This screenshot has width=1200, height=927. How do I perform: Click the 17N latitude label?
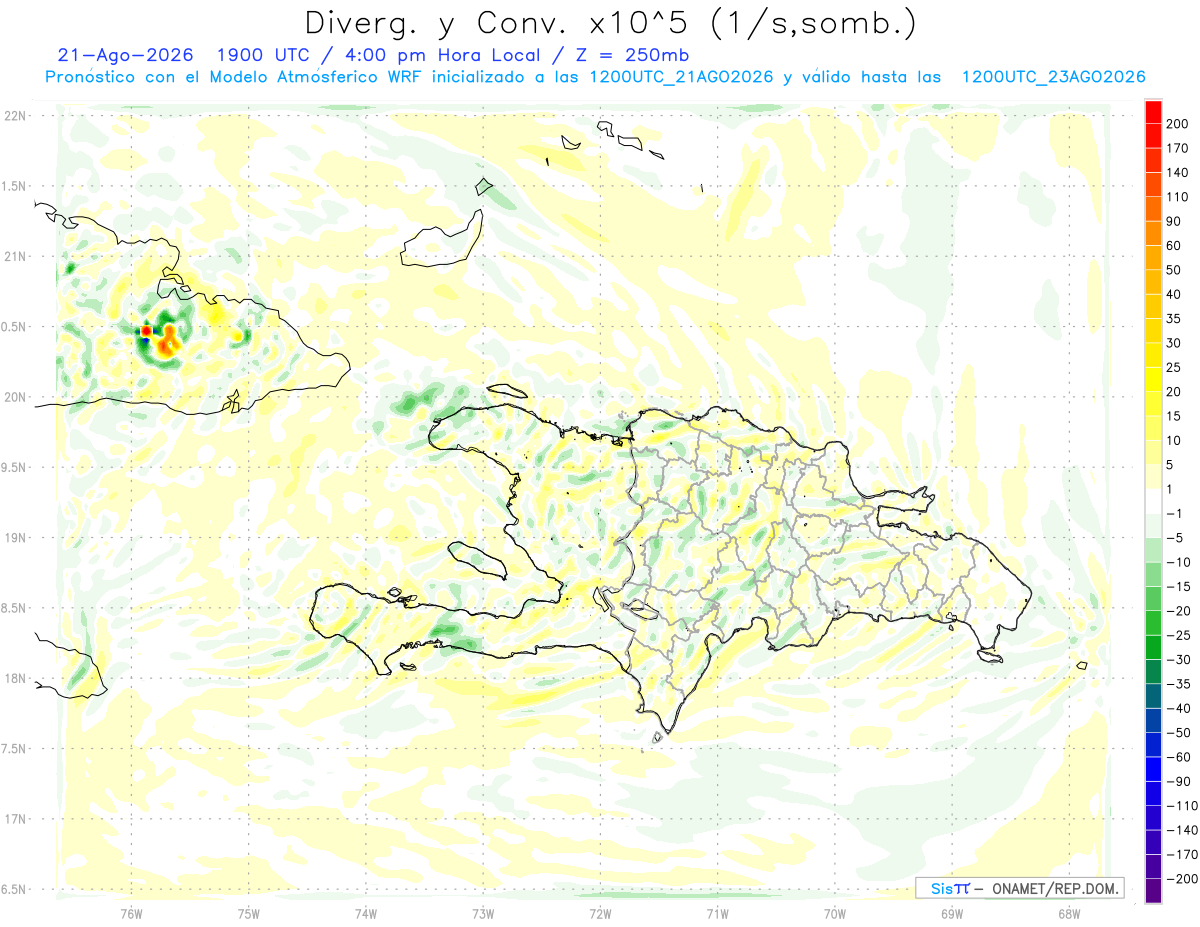click(14, 819)
